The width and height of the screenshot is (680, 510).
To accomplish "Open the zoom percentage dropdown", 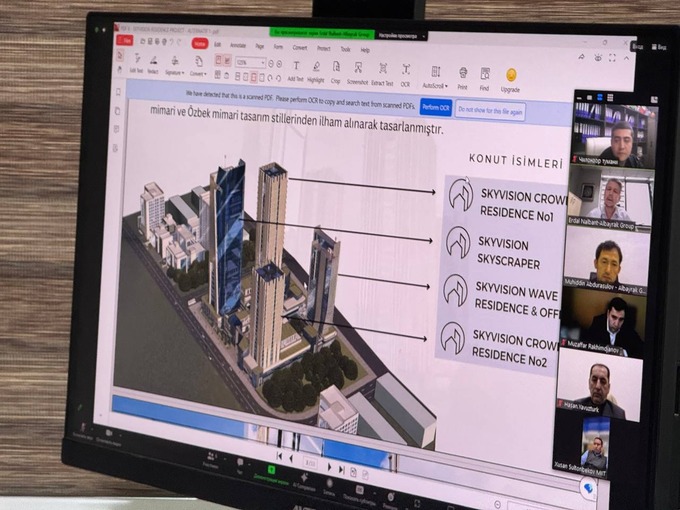I will (x=263, y=62).
